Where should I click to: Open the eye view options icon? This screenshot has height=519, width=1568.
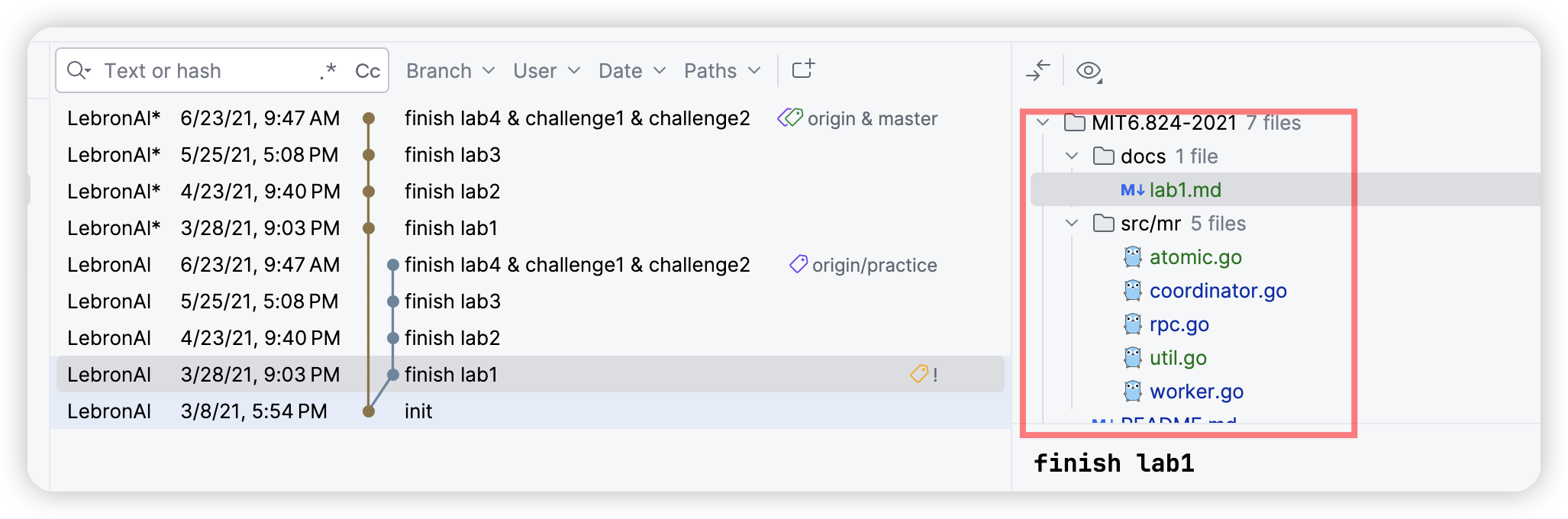[1089, 71]
